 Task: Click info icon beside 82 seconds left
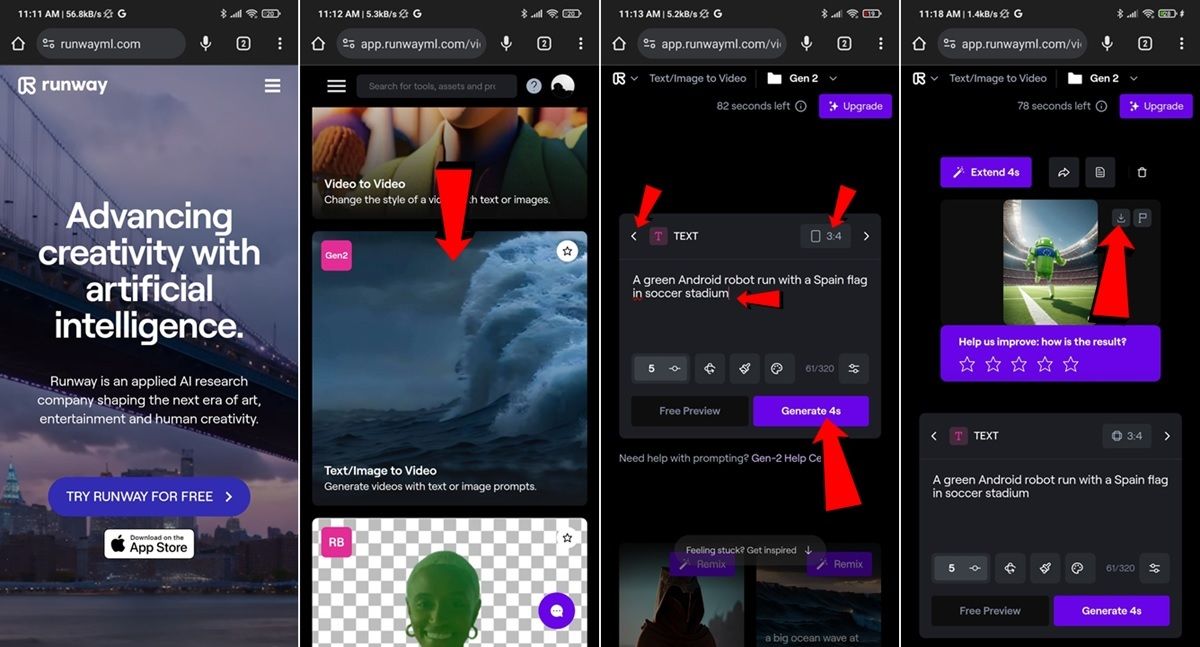801,106
